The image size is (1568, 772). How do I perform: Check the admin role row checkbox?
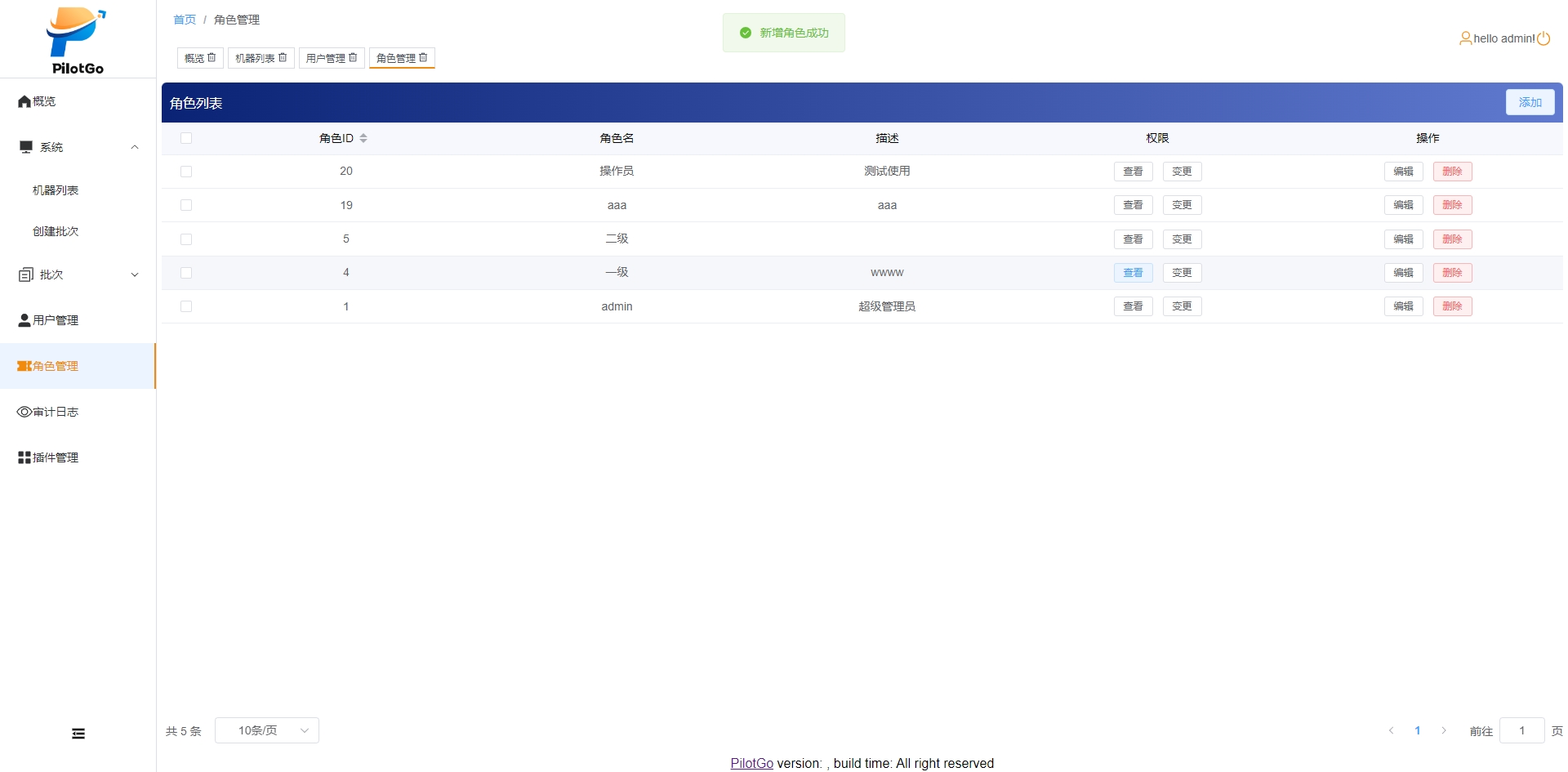186,306
